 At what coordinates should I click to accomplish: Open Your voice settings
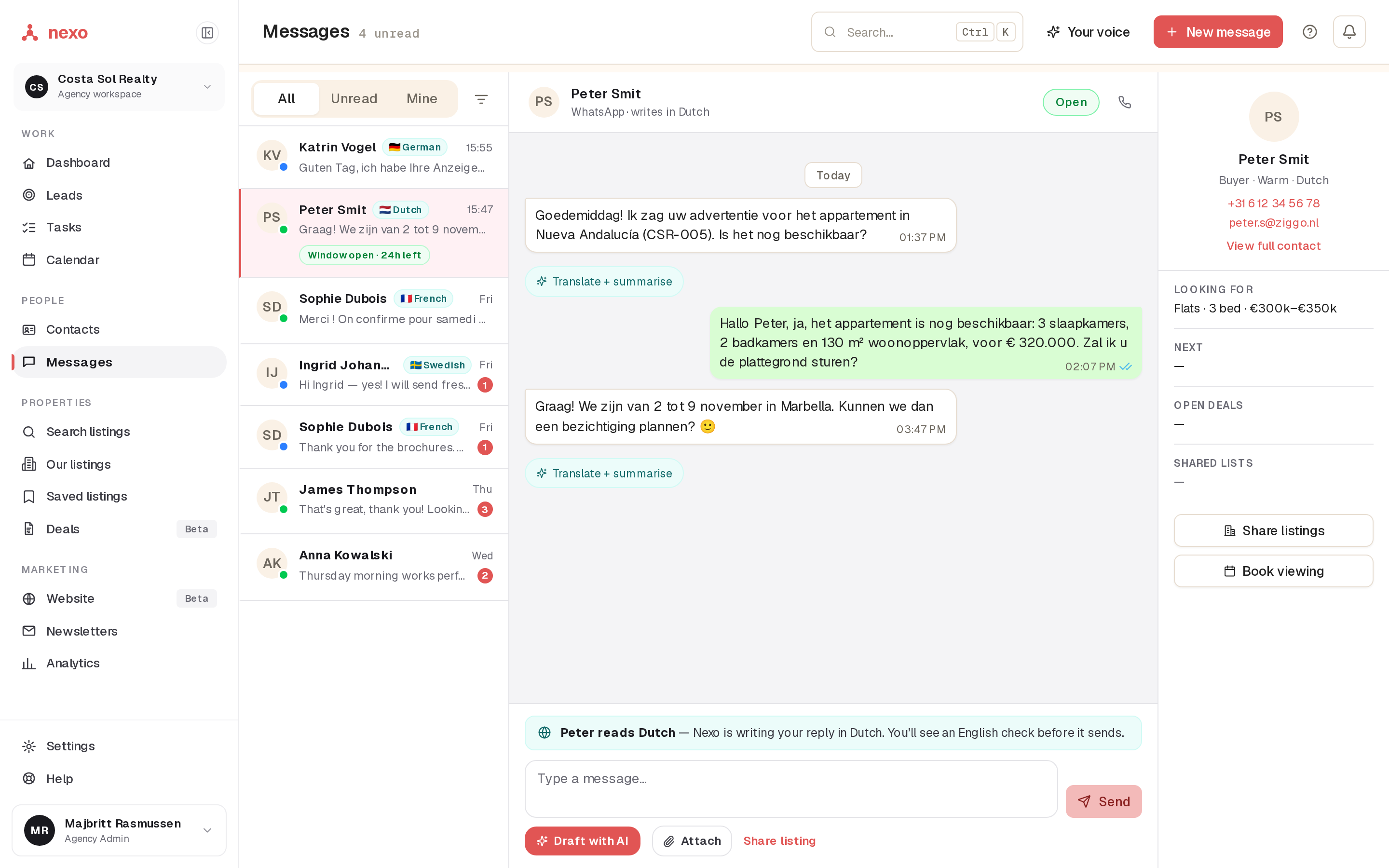coord(1088,31)
